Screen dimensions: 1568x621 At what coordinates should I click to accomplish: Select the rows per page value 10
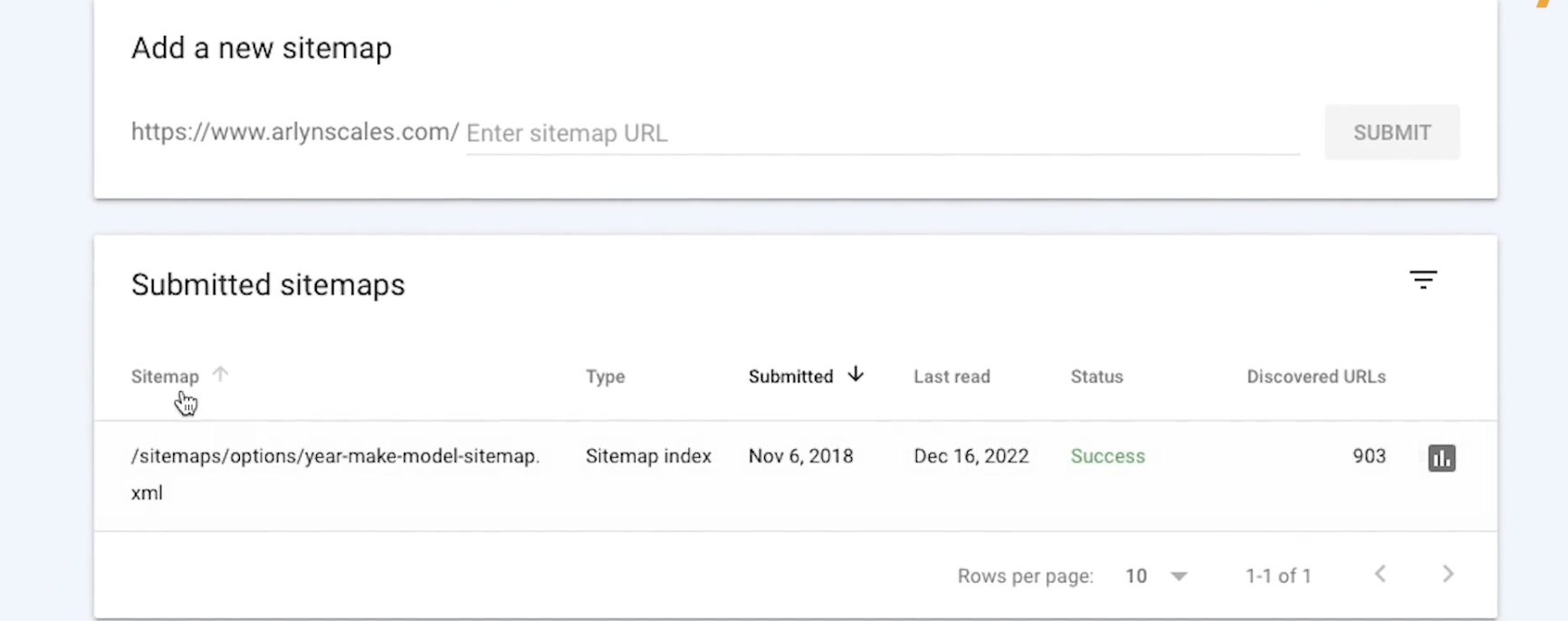tap(1136, 576)
